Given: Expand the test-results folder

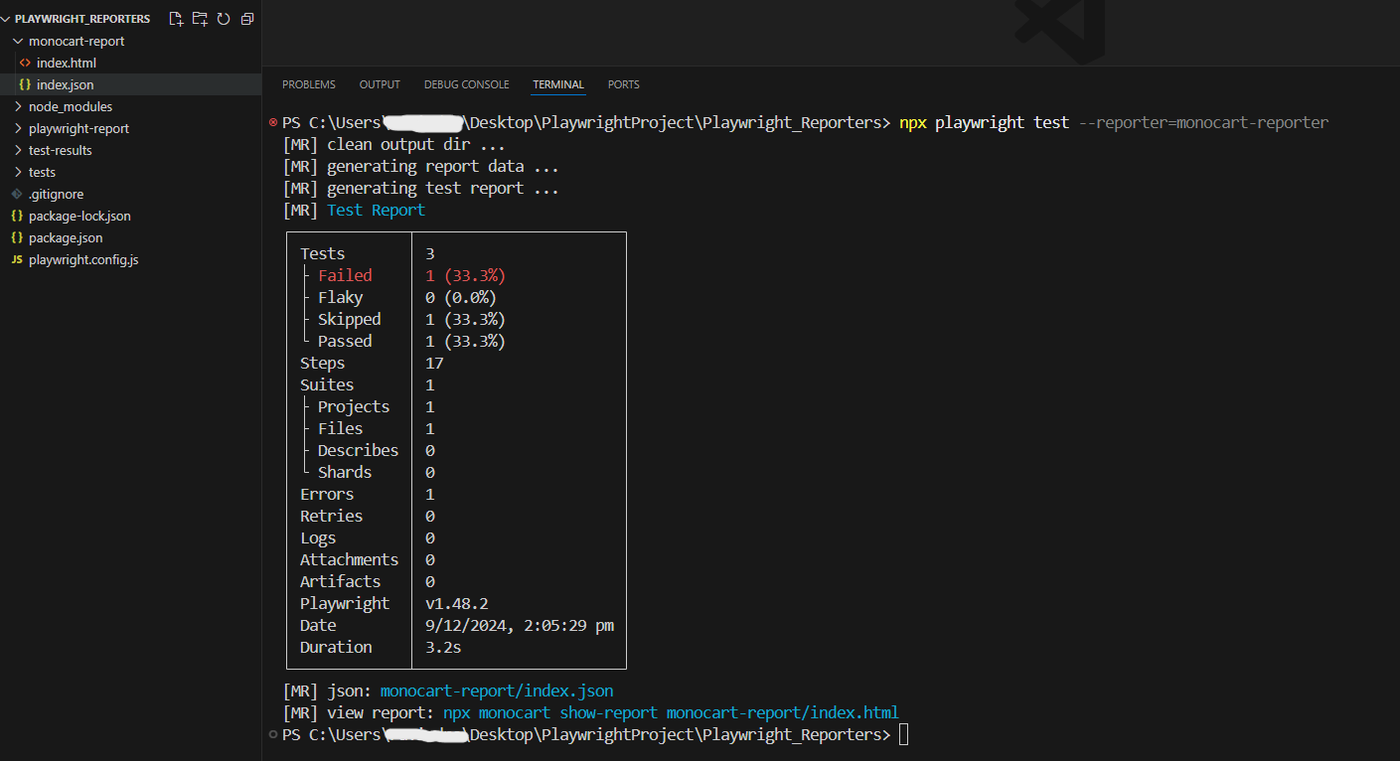Looking at the screenshot, I should coord(18,151).
